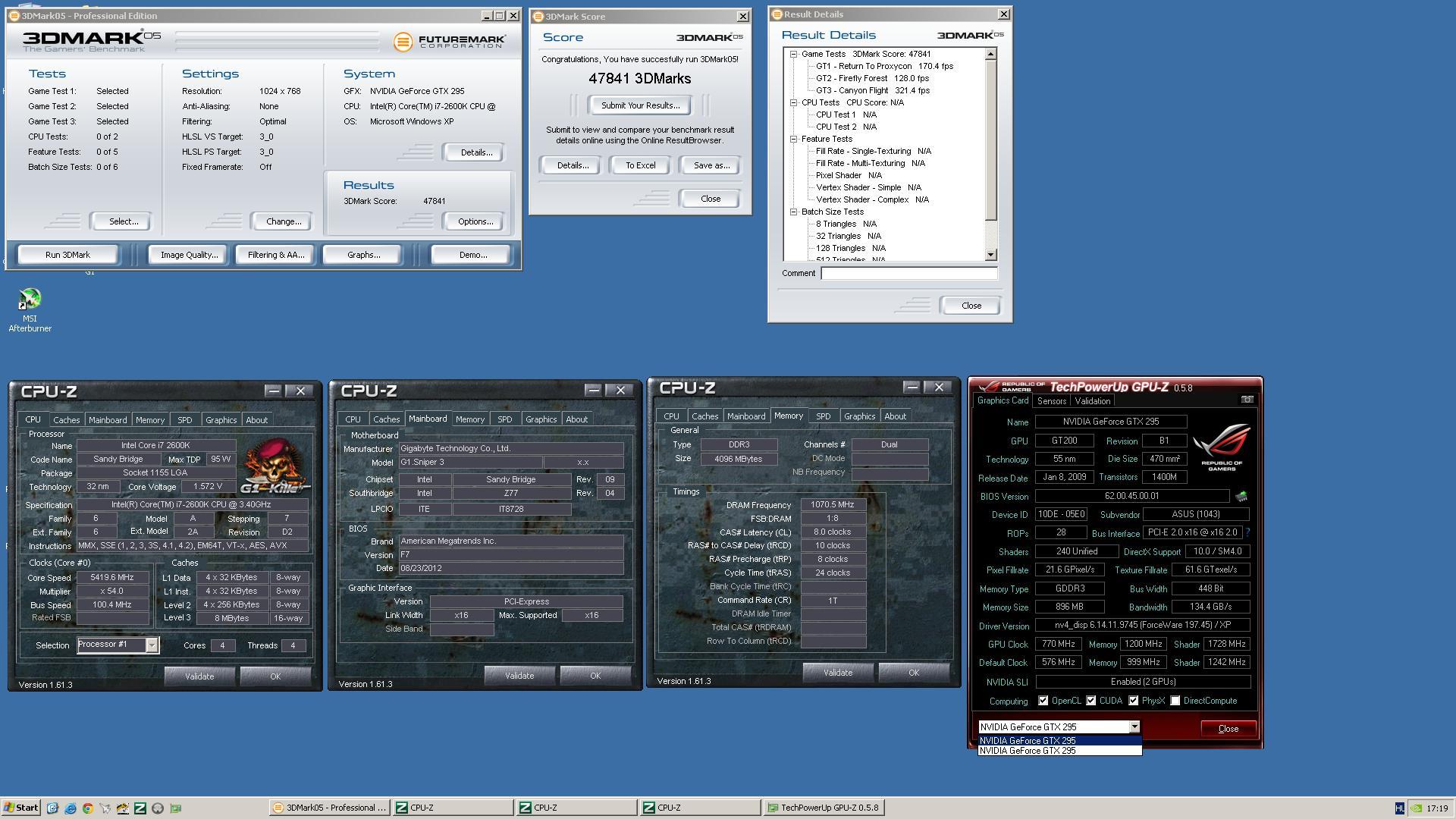1456x819 pixels.
Task: Open the Graphs... button
Action: (x=363, y=255)
